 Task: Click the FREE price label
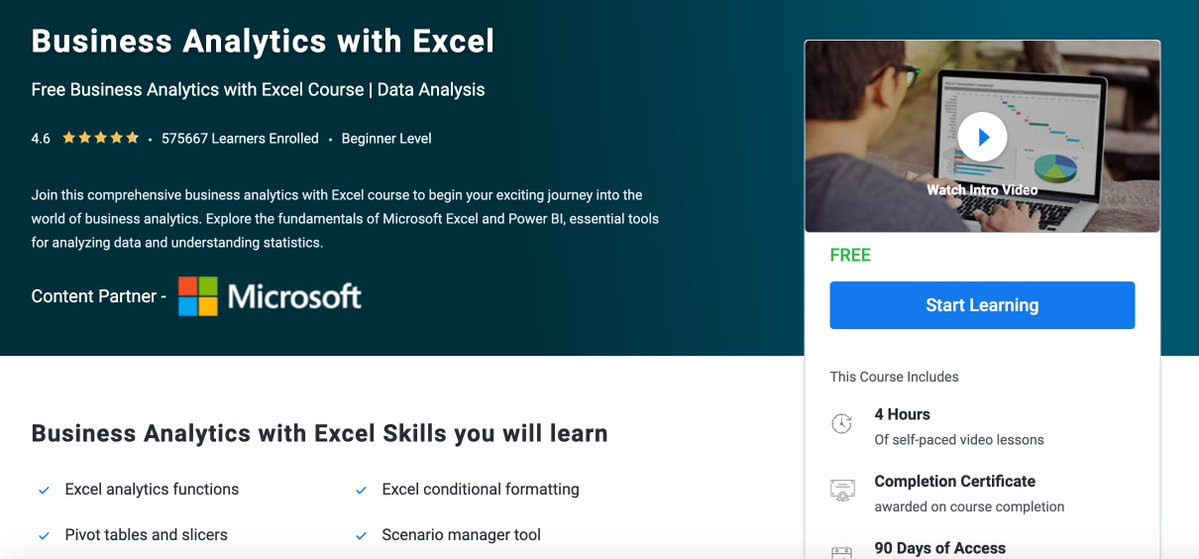[850, 255]
